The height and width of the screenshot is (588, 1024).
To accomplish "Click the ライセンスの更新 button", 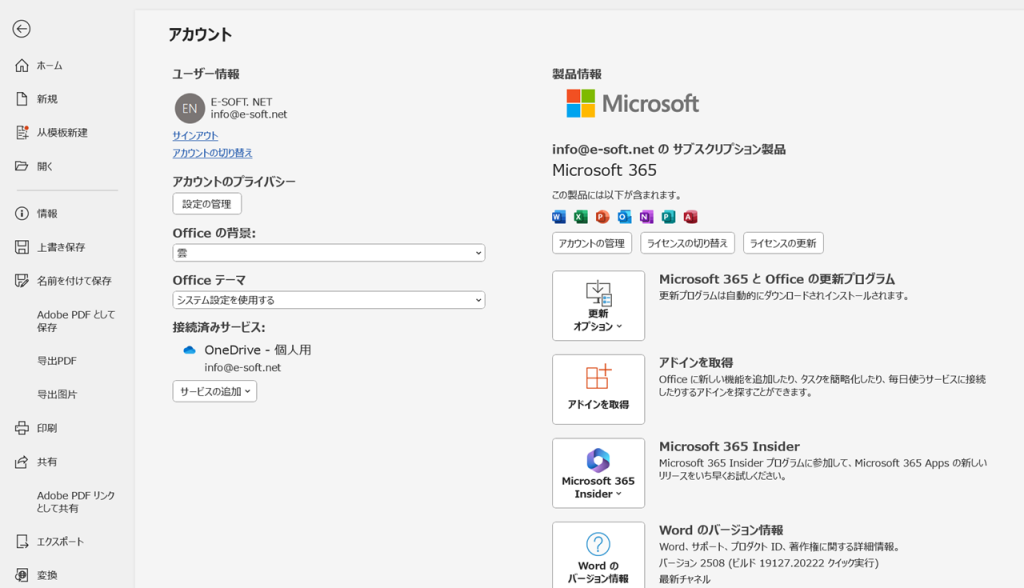I will pos(783,243).
